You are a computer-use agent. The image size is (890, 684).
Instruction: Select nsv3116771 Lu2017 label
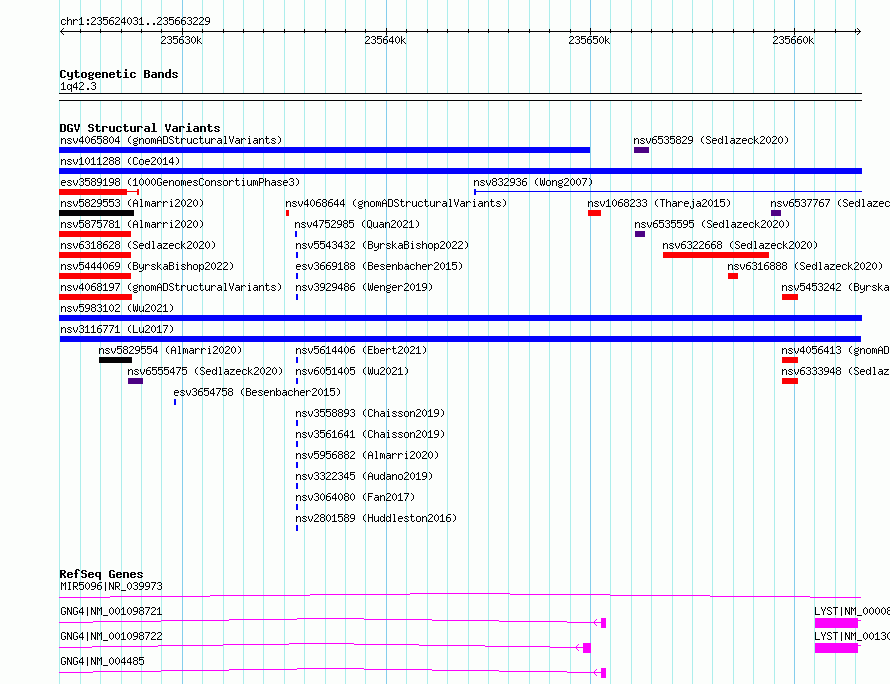pos(117,329)
